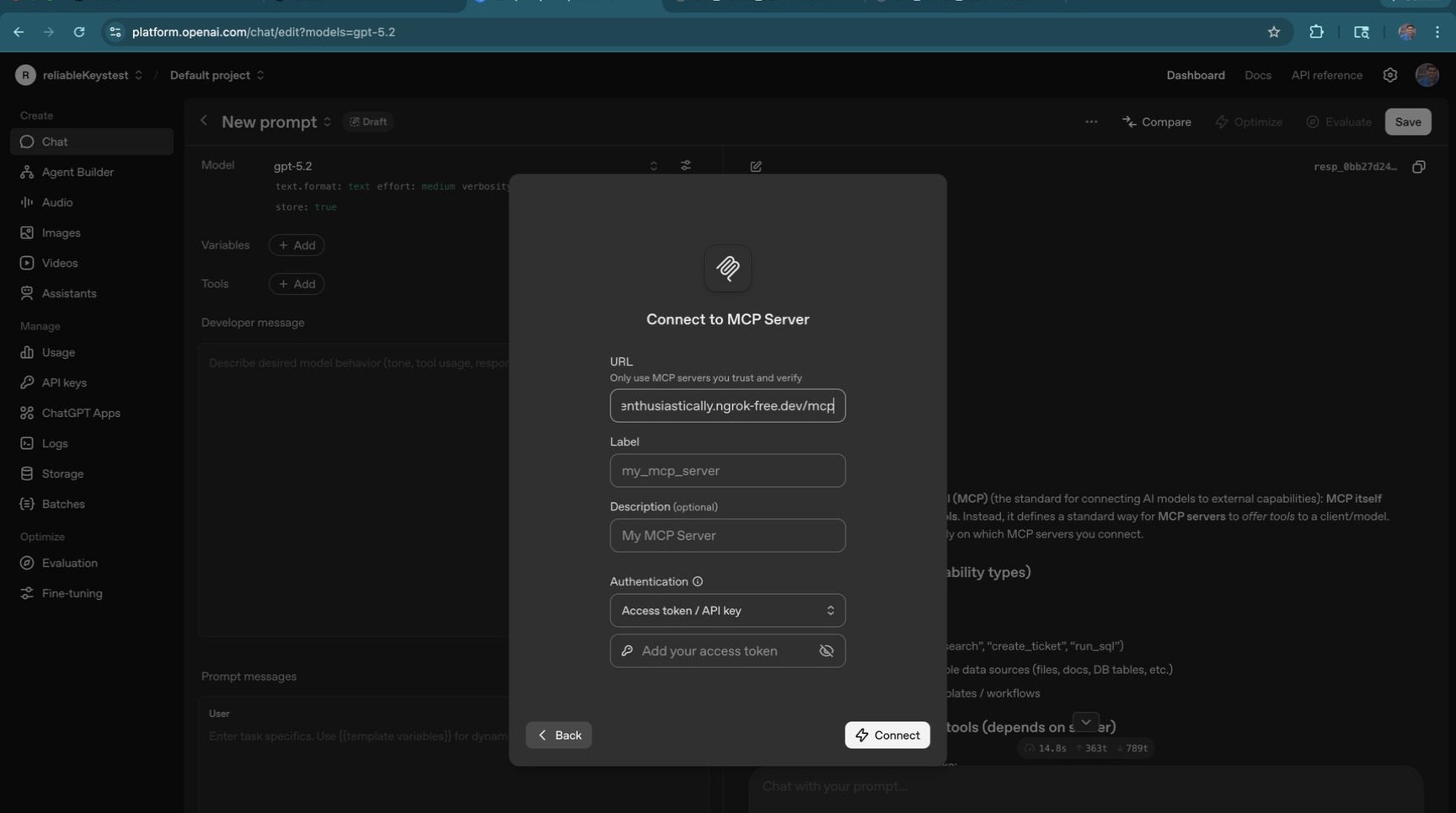Expand the New prompt name dropdown
The width and height of the screenshot is (1456, 813).
tap(327, 122)
